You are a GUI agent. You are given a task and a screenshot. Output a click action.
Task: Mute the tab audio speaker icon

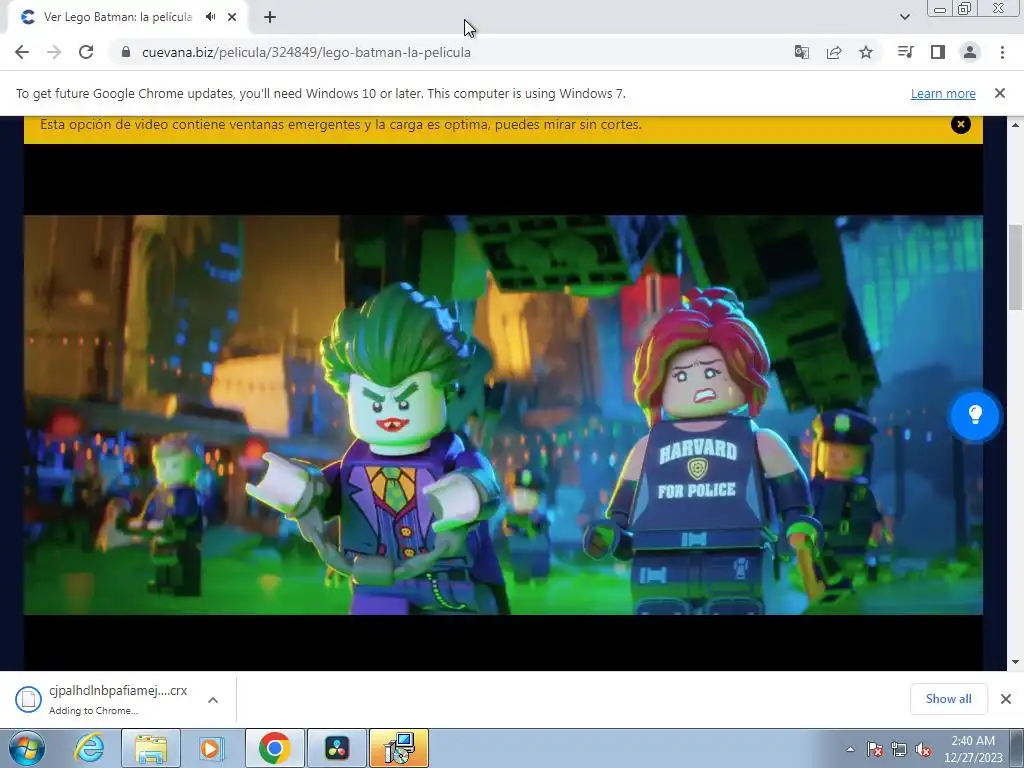210,17
